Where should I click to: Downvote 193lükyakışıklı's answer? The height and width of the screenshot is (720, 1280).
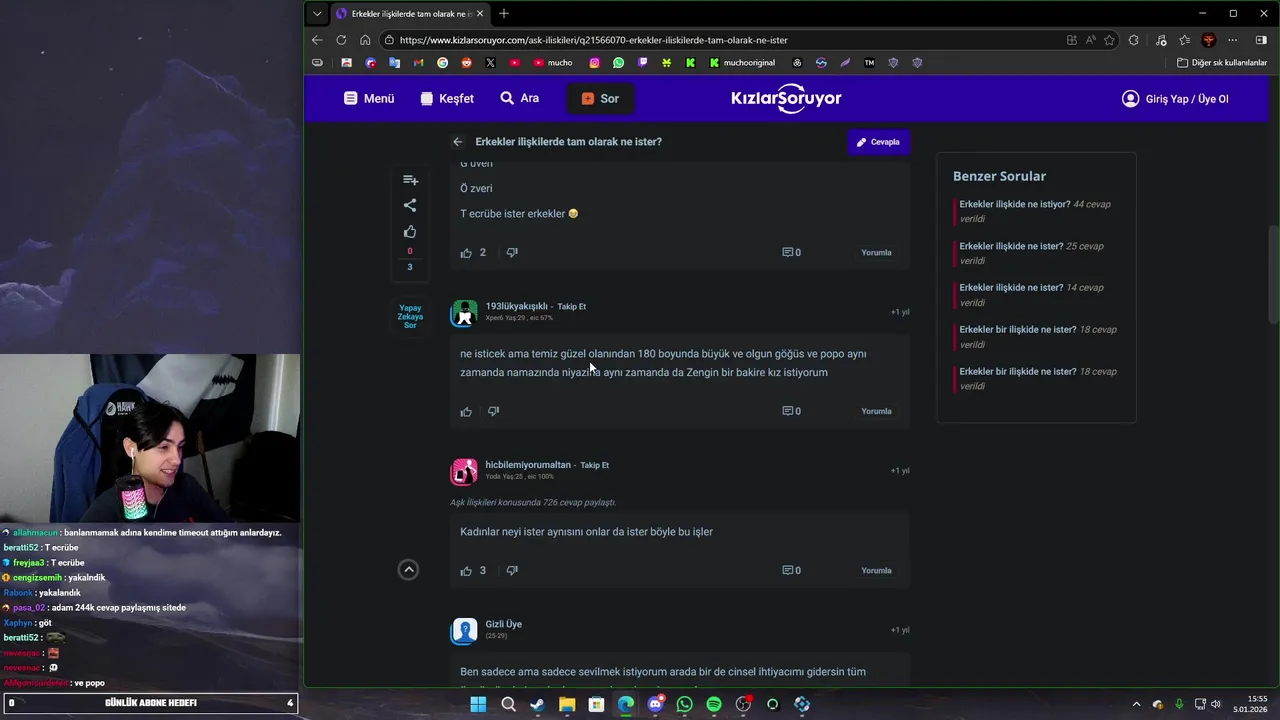click(493, 411)
